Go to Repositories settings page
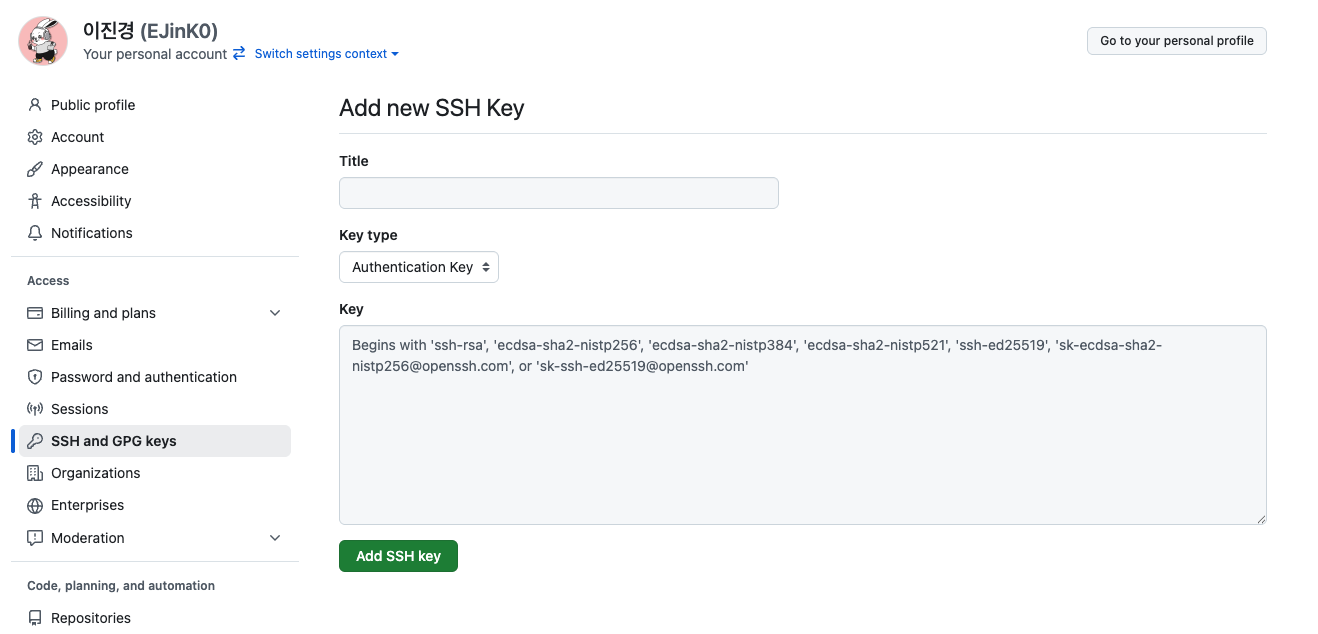This screenshot has height=634, width=1318. point(91,618)
